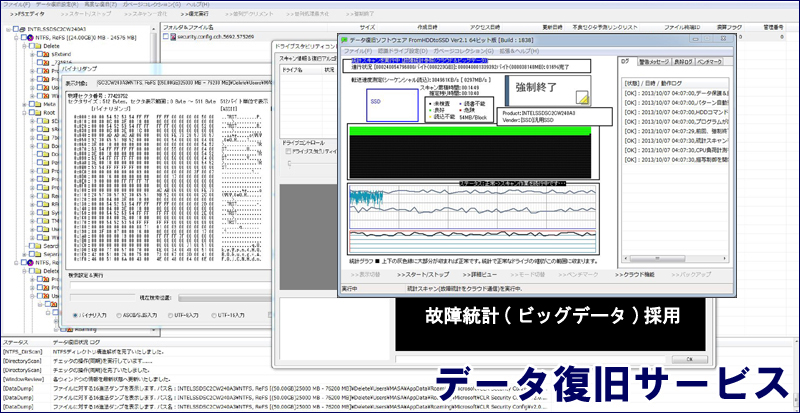Open 認識ドライブ設定(D) in the FromHDDtoSSD window
Viewport: 800px width, 413px height.
403,51
